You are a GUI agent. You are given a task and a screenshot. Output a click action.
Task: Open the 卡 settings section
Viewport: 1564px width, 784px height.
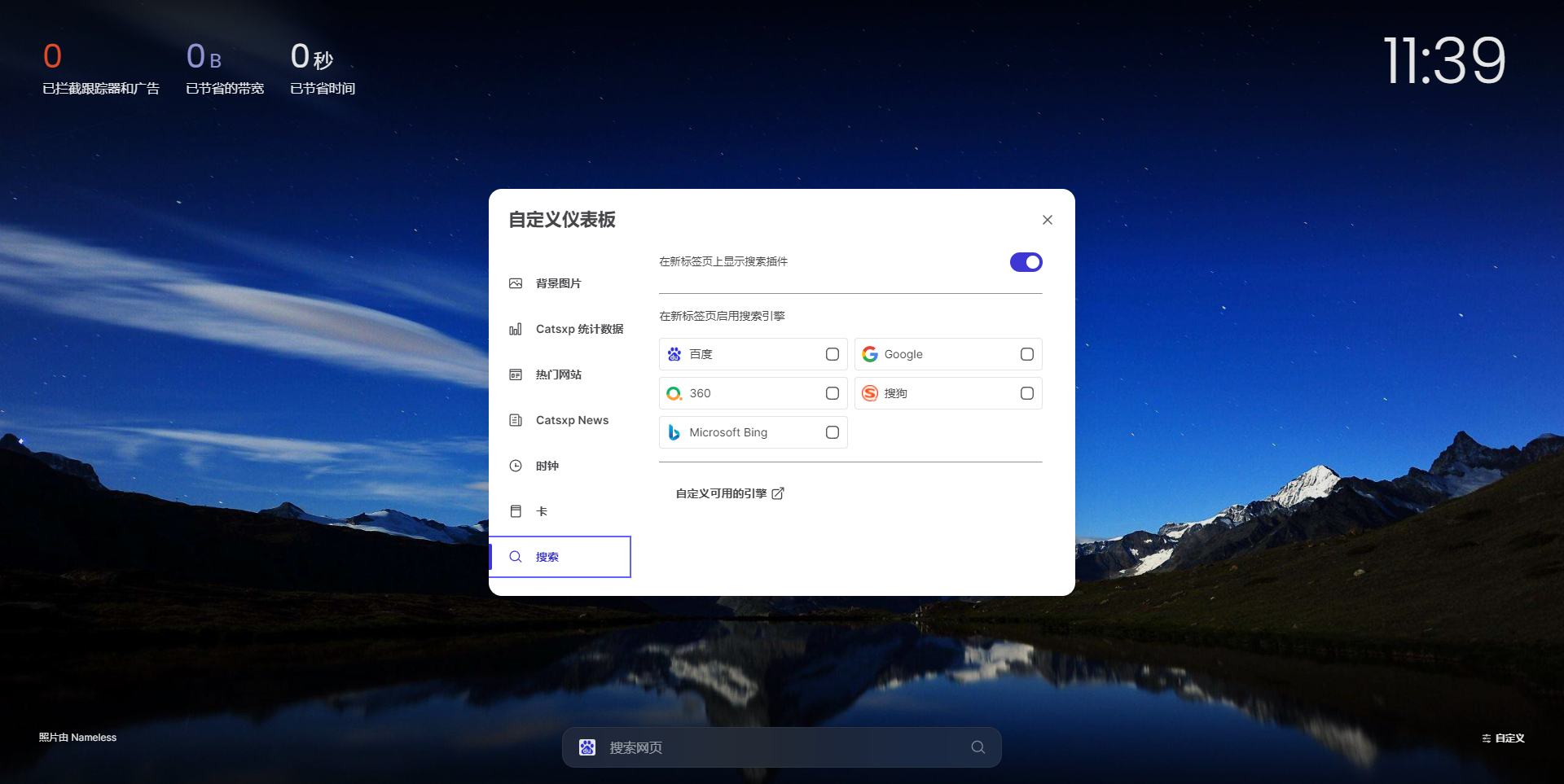[516, 511]
